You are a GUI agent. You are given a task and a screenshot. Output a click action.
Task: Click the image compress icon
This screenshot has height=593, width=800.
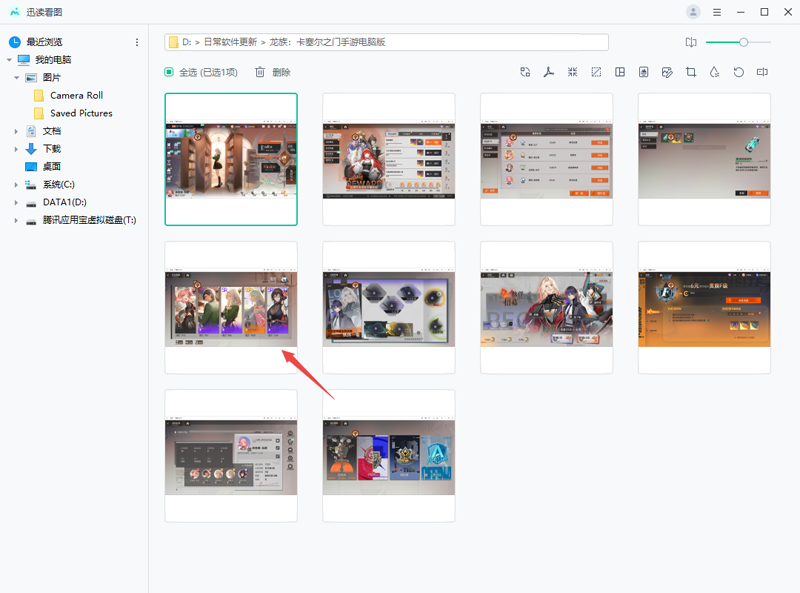click(x=572, y=72)
